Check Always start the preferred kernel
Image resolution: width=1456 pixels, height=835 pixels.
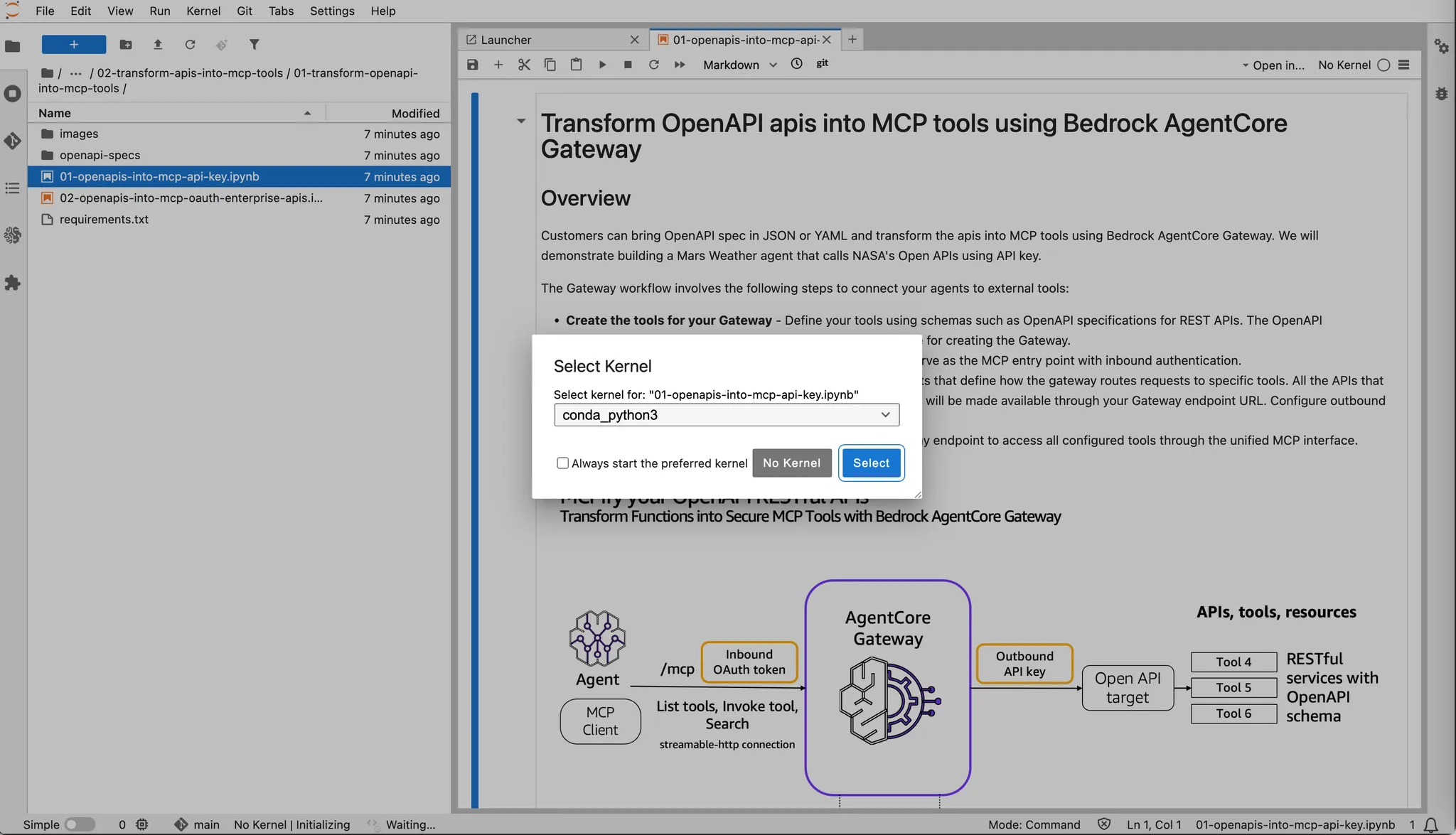(x=562, y=463)
